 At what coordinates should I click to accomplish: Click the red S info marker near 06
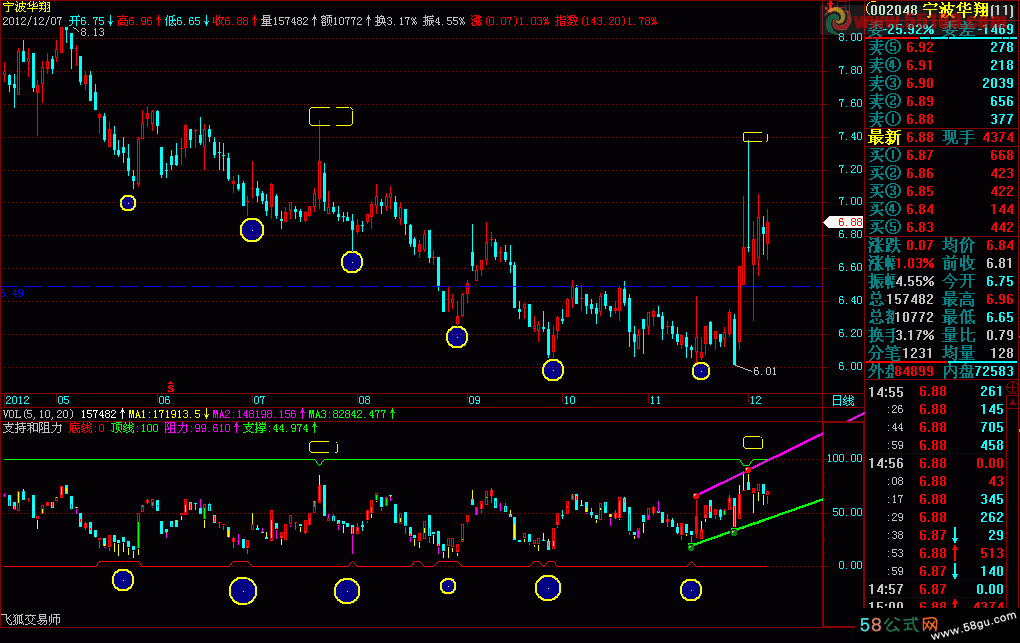point(170,387)
